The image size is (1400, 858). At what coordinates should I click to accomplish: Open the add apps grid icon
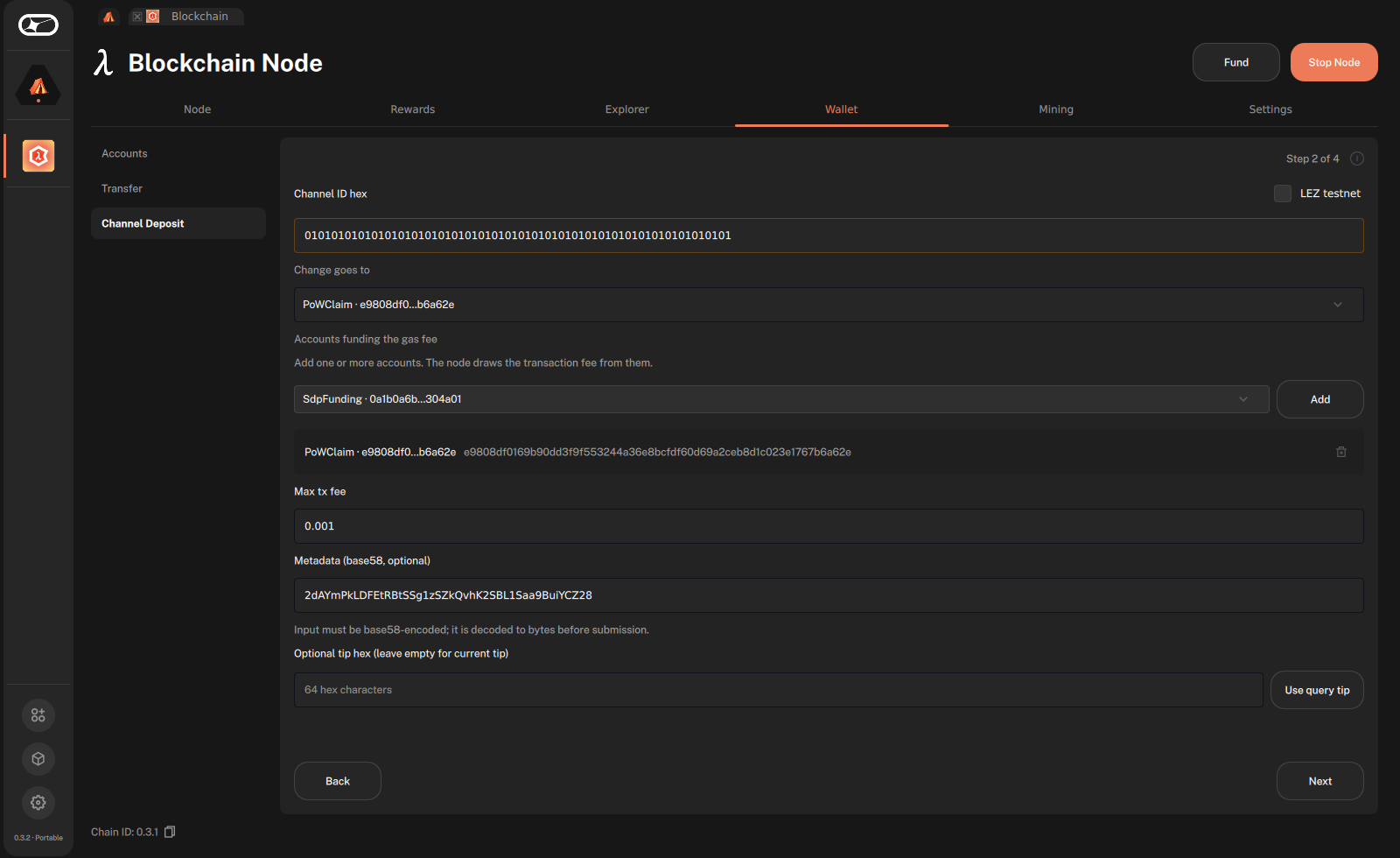(38, 715)
